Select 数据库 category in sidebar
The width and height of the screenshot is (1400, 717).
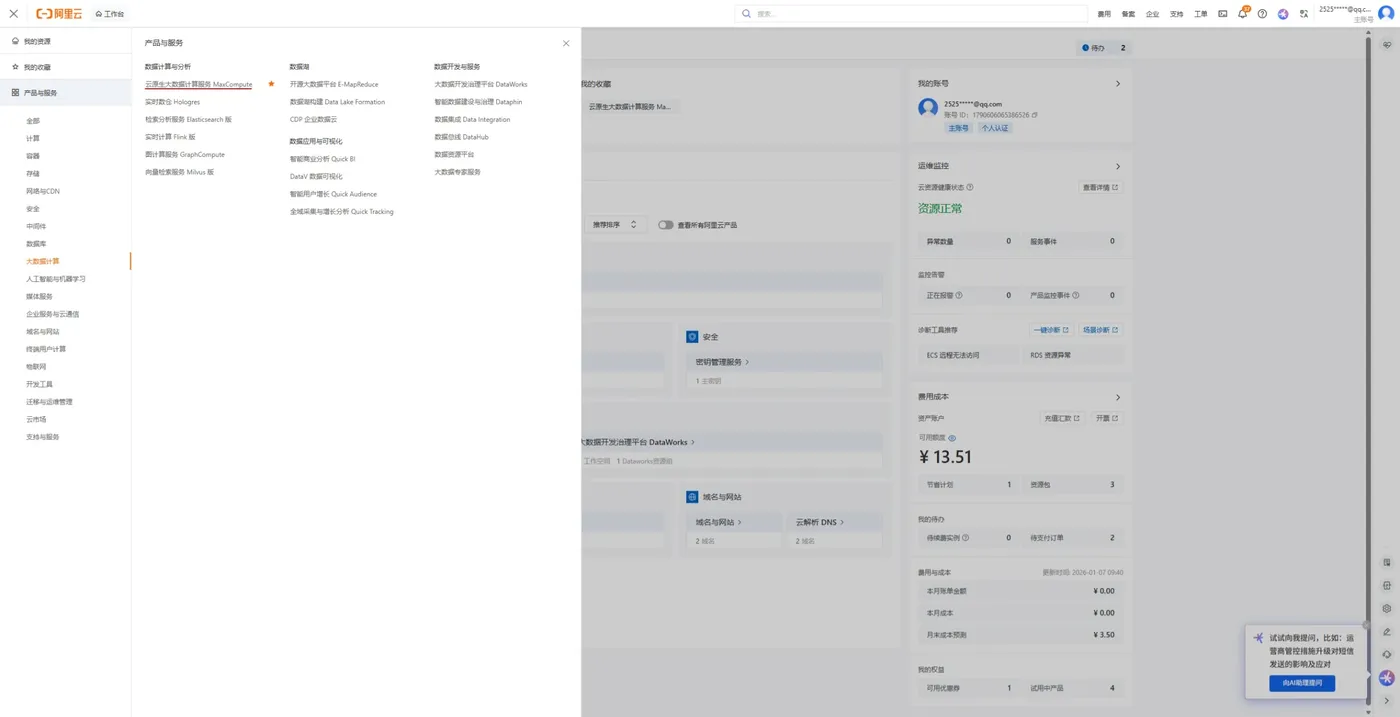[x=36, y=244]
